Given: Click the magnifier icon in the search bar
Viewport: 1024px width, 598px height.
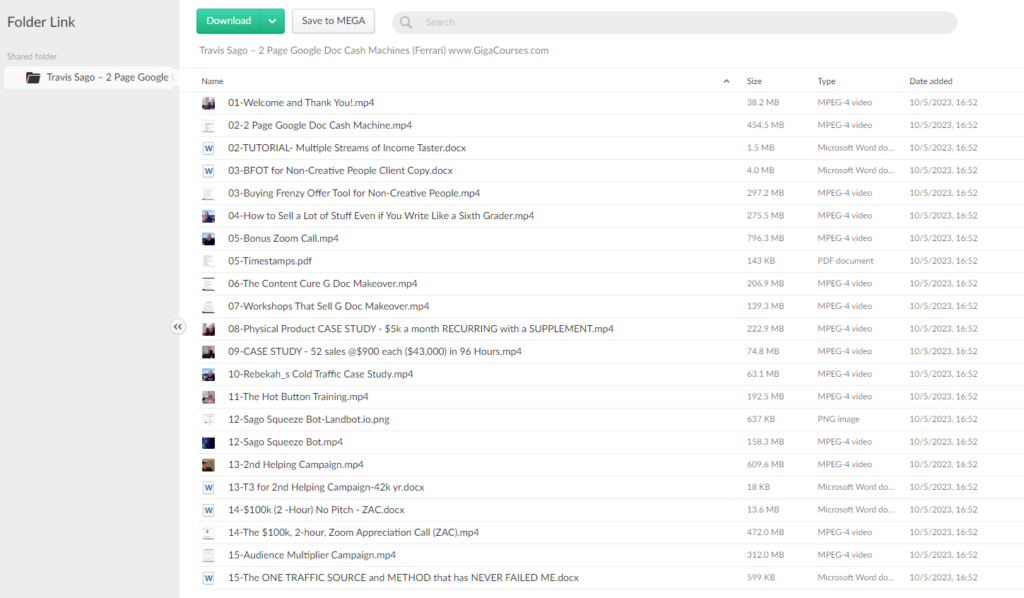Looking at the screenshot, I should pyautogui.click(x=404, y=21).
